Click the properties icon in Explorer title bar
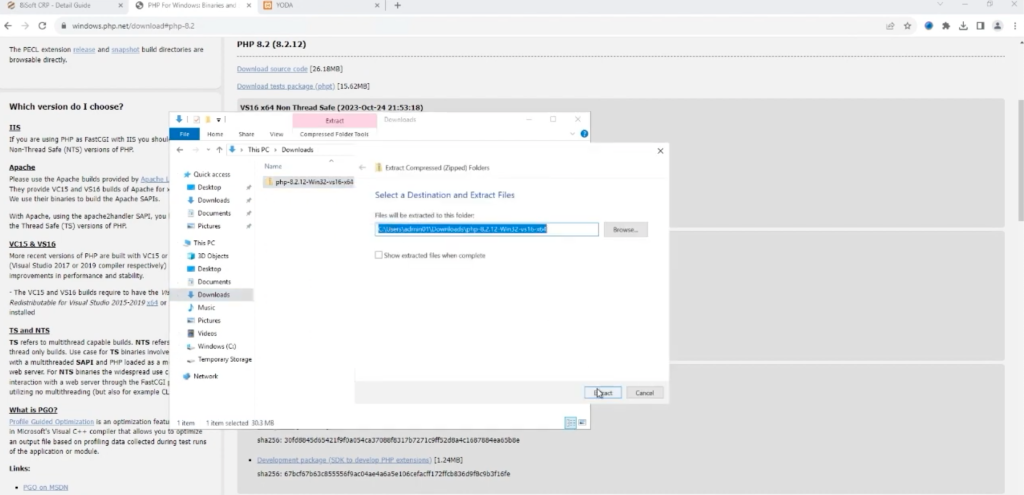 click(197, 120)
